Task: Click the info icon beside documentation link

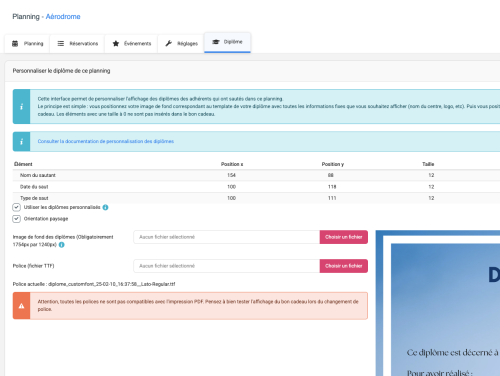Action: 22,142
